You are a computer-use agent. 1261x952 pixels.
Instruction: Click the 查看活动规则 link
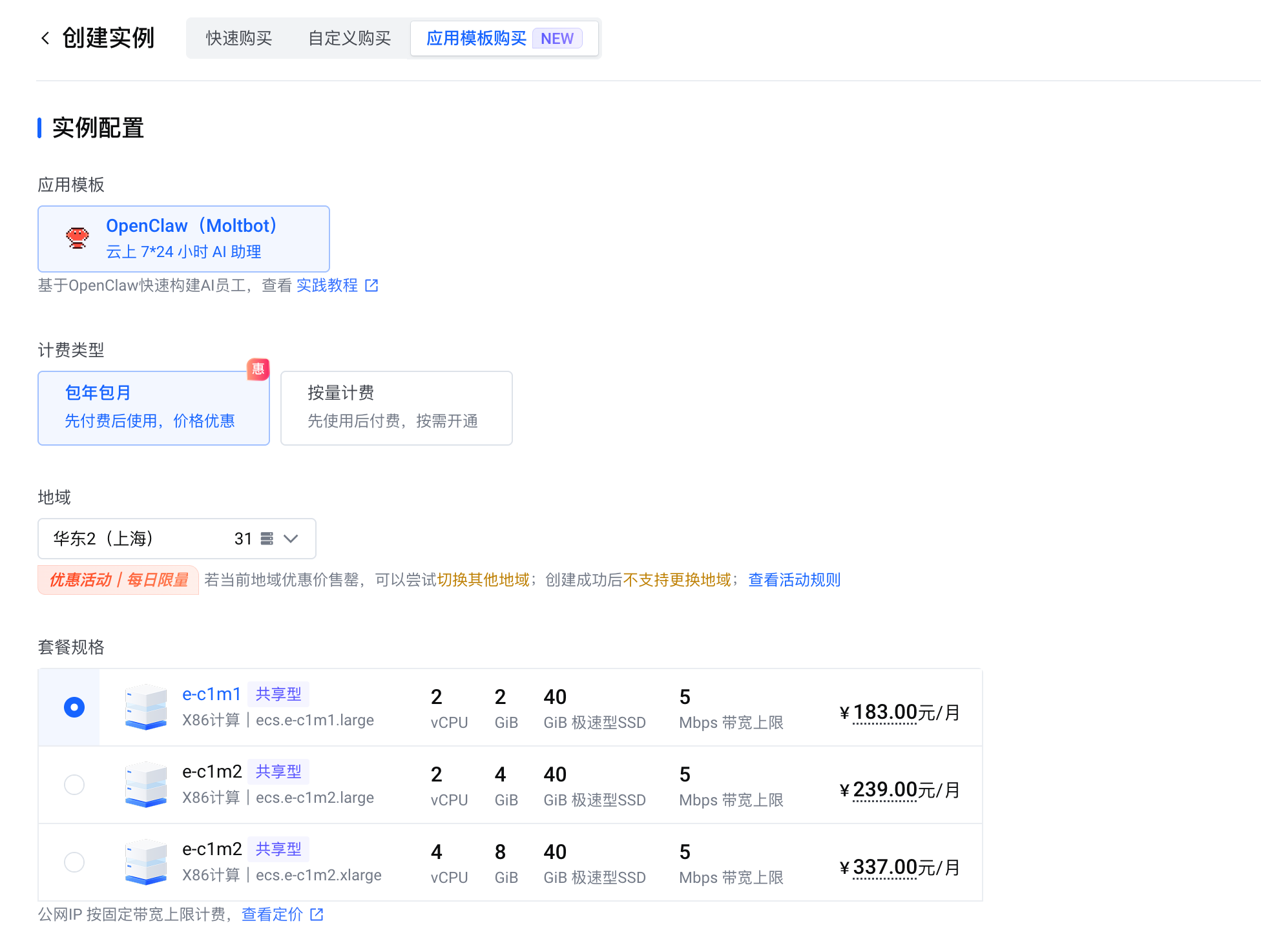[793, 580]
